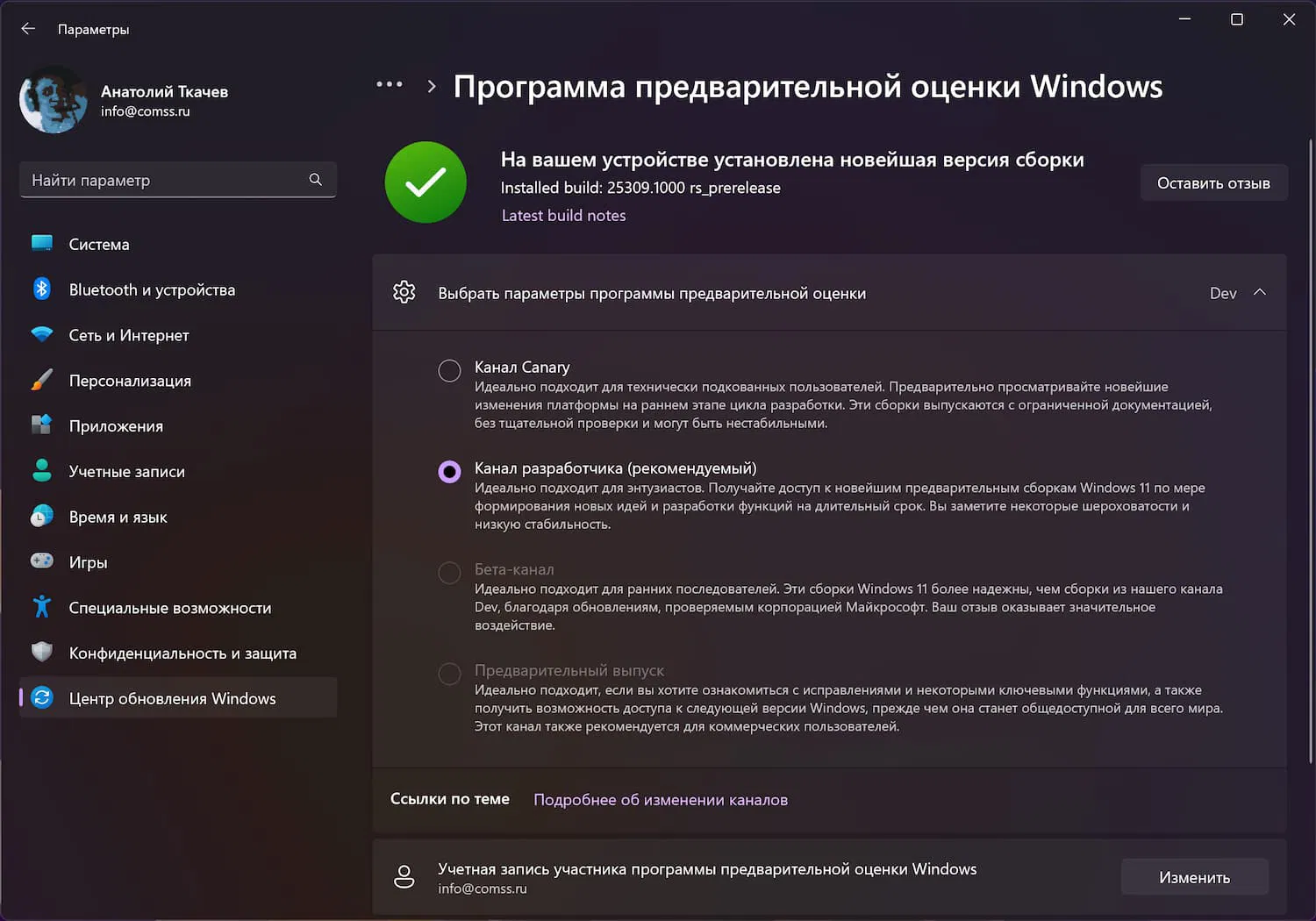This screenshot has width=1316, height=921.
Task: Select the Бета-канал radio button
Action: (x=449, y=573)
